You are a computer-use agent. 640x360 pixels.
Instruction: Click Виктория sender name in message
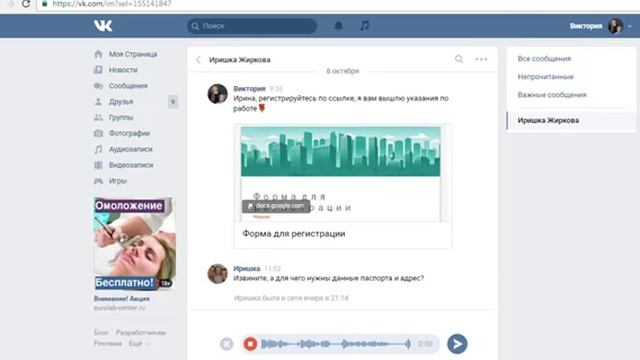(x=249, y=89)
